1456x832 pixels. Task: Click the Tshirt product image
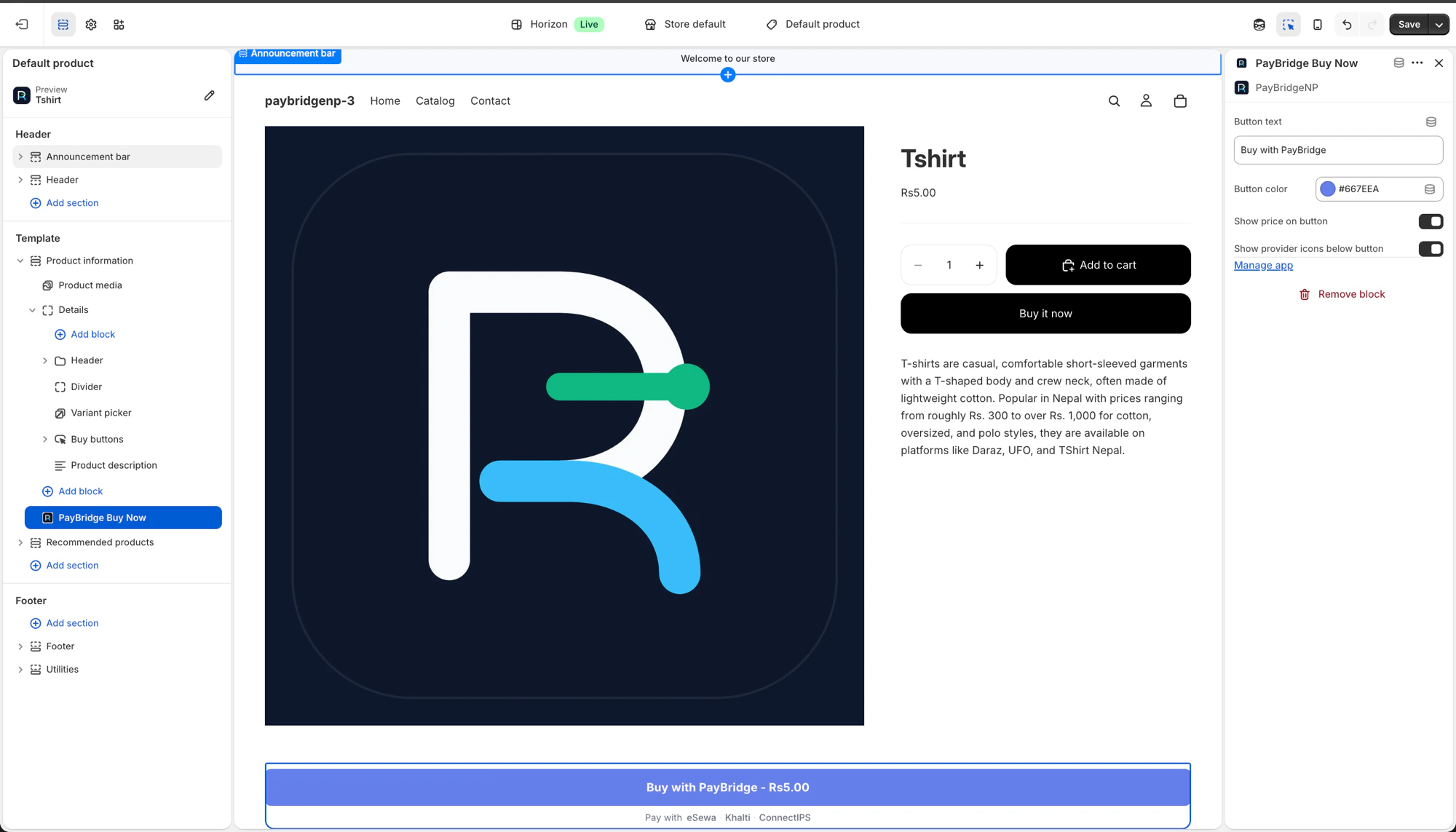pyautogui.click(x=564, y=426)
